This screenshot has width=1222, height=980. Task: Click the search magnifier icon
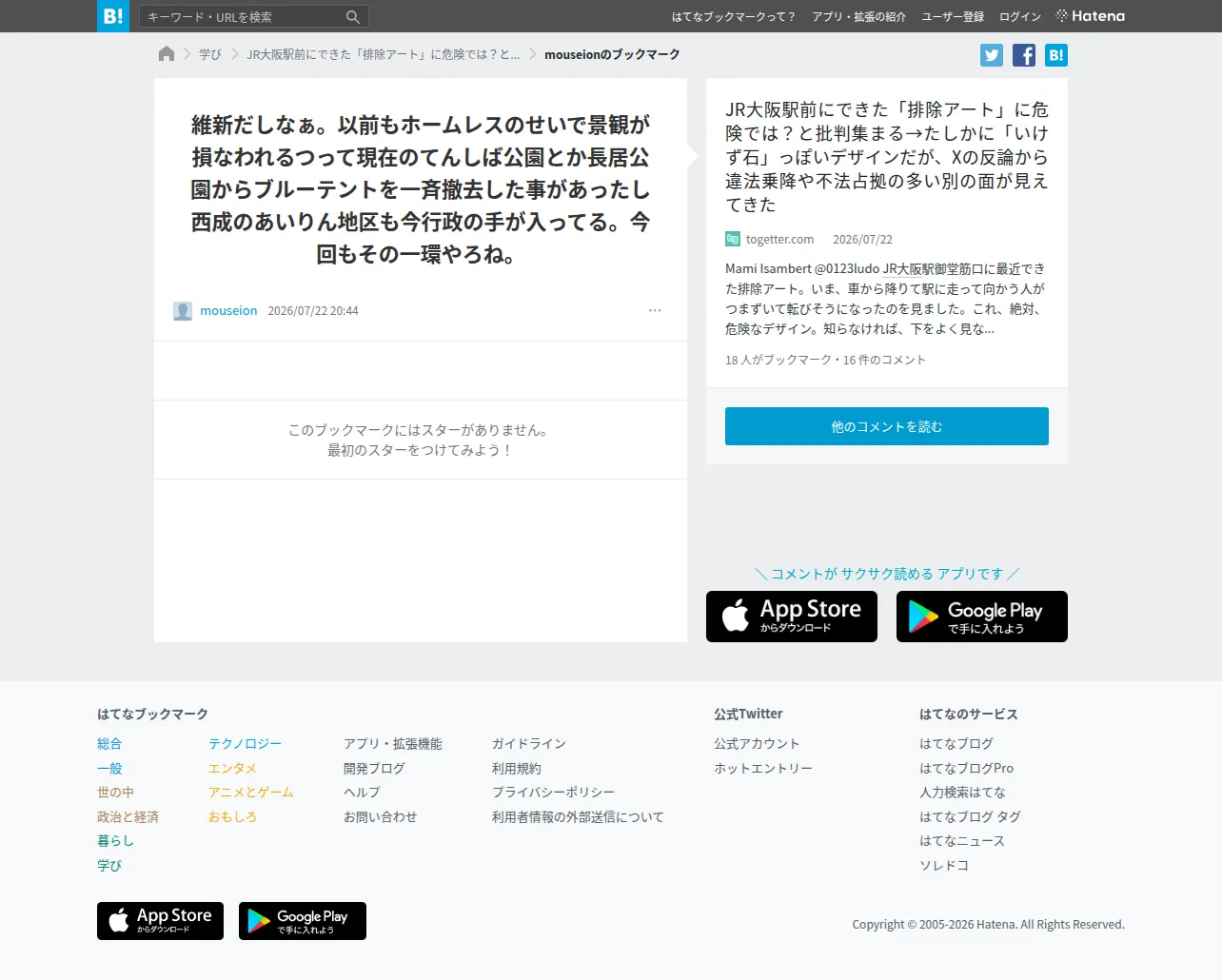[x=353, y=17]
